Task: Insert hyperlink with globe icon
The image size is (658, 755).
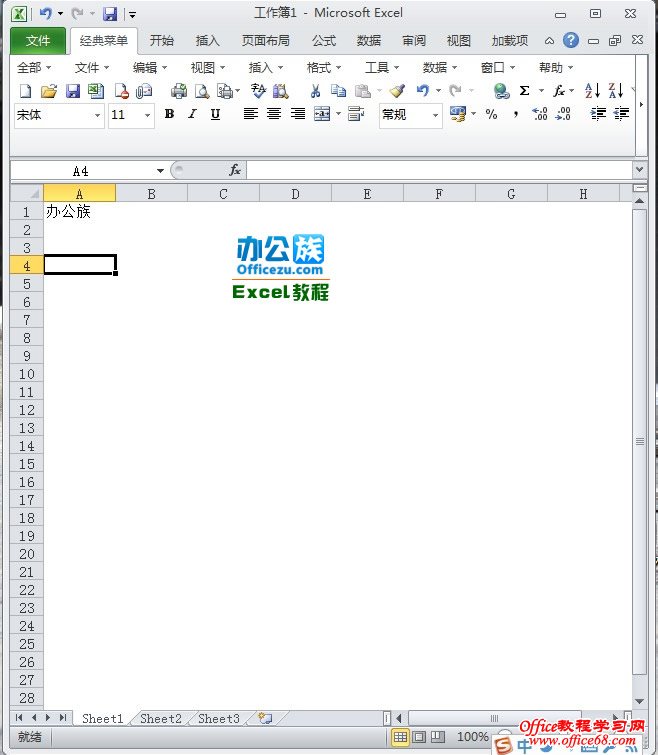Action: 501,91
